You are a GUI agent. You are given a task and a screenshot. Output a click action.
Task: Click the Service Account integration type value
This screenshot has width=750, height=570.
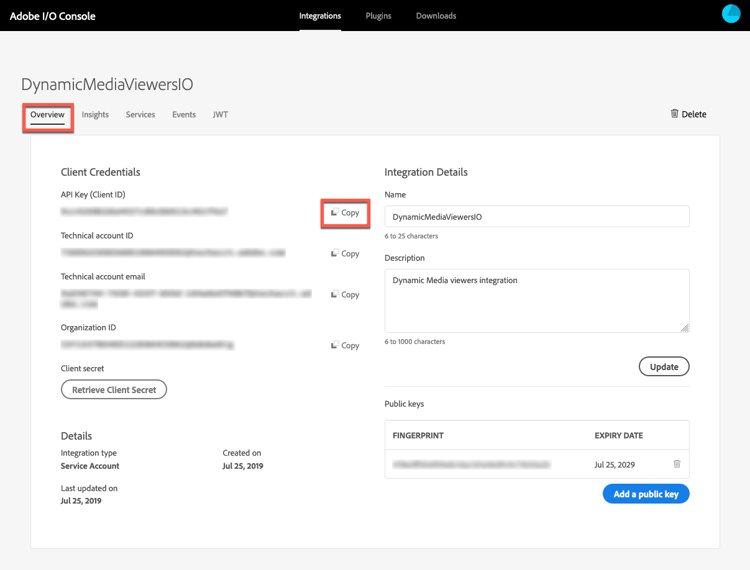(90, 466)
